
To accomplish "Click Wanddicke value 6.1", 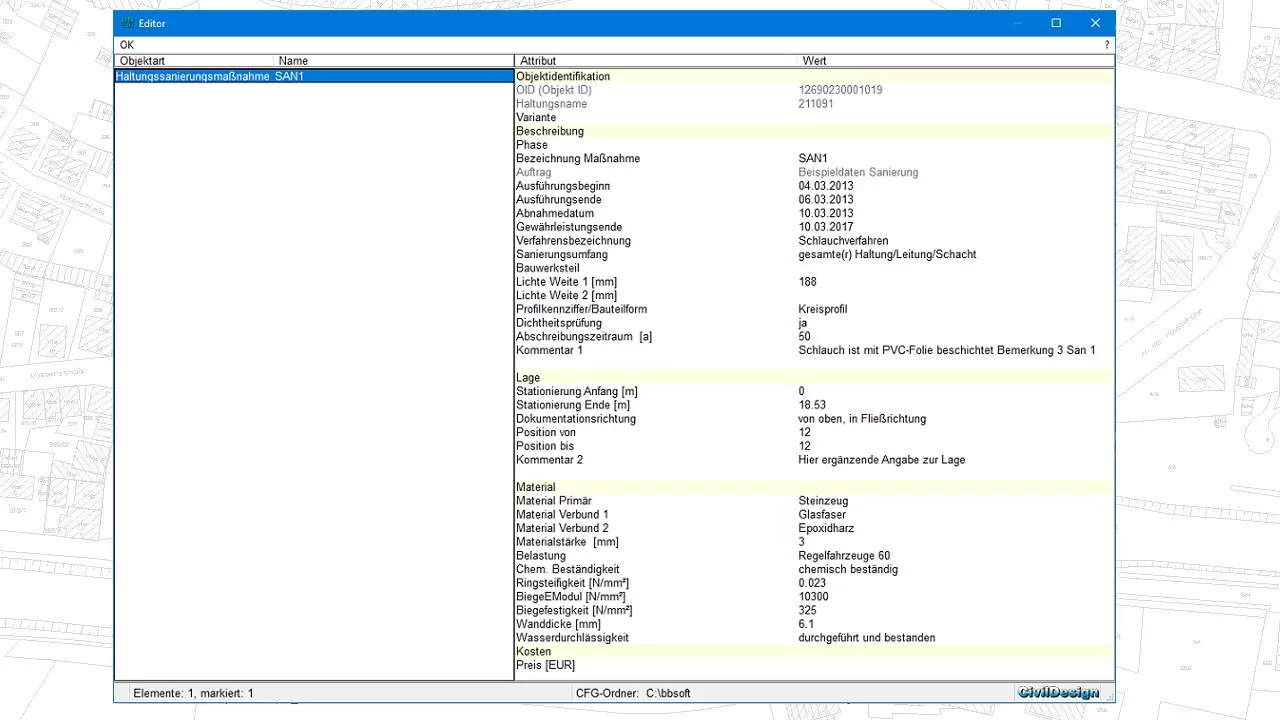I will [806, 624].
